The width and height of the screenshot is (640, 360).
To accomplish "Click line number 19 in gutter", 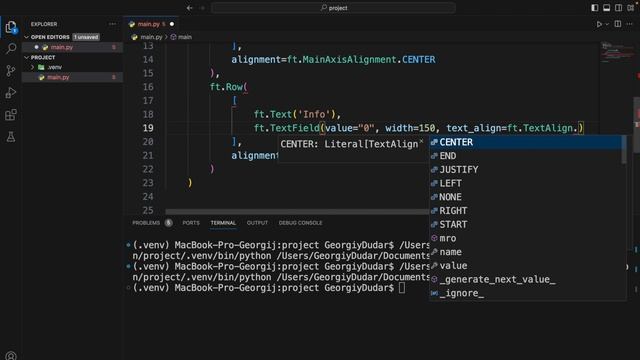I will [148, 128].
